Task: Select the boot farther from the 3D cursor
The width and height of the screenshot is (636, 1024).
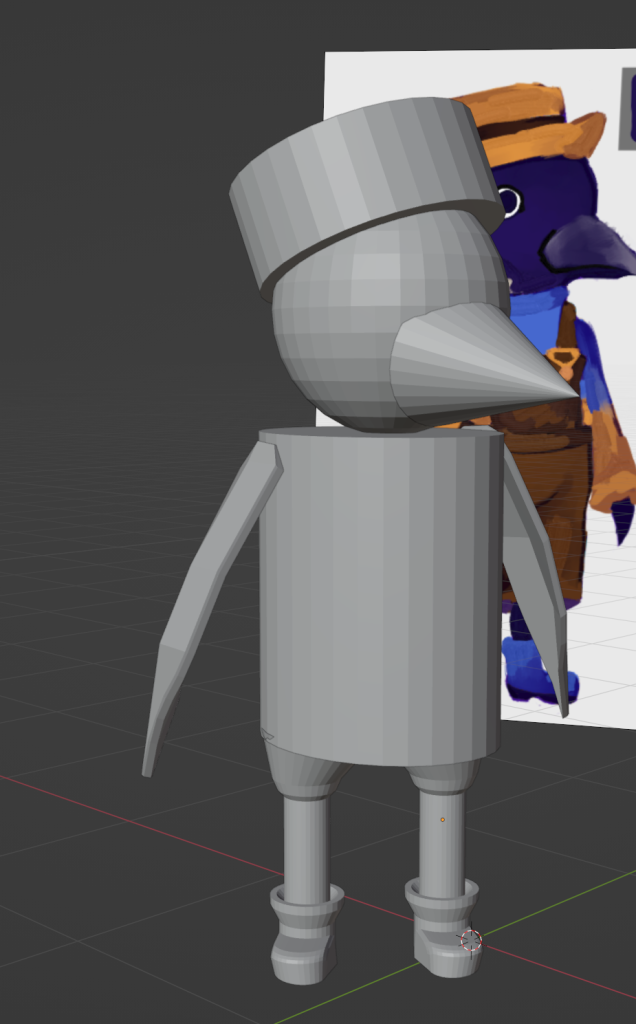Action: (x=305, y=940)
